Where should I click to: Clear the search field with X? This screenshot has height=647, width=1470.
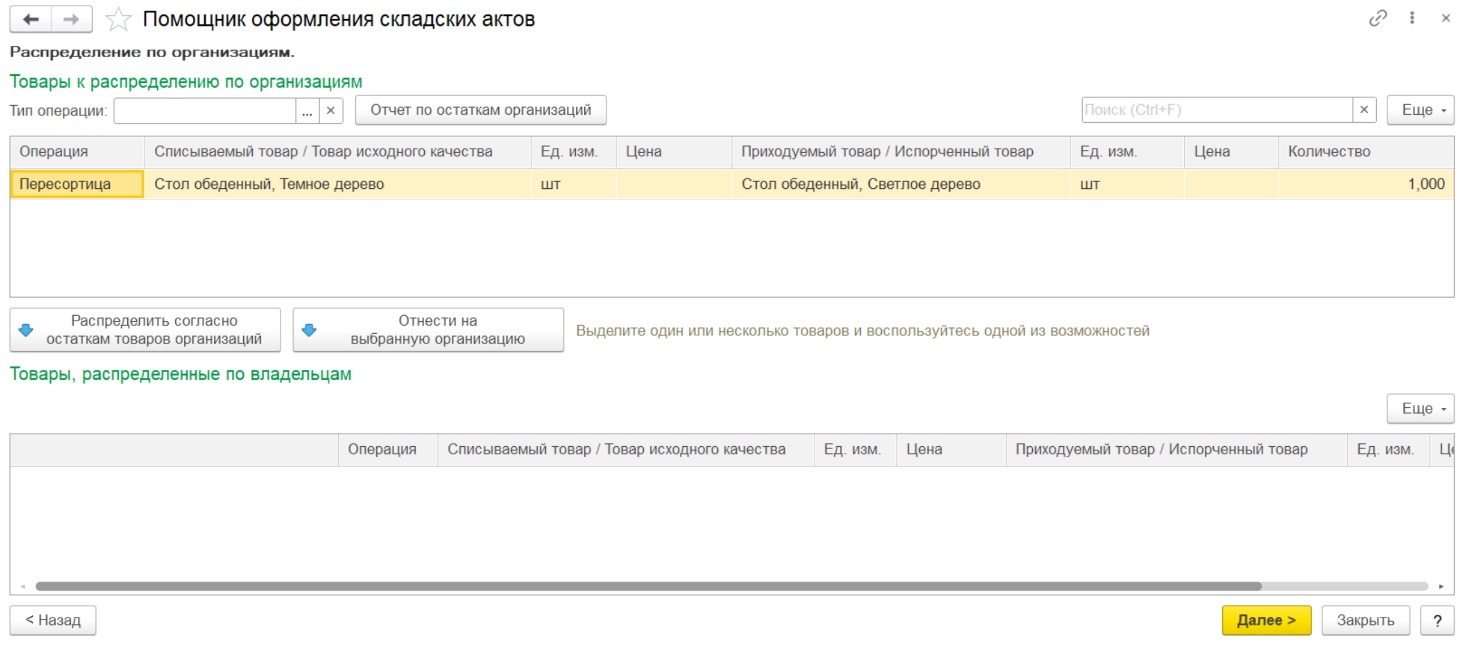[x=1364, y=110]
